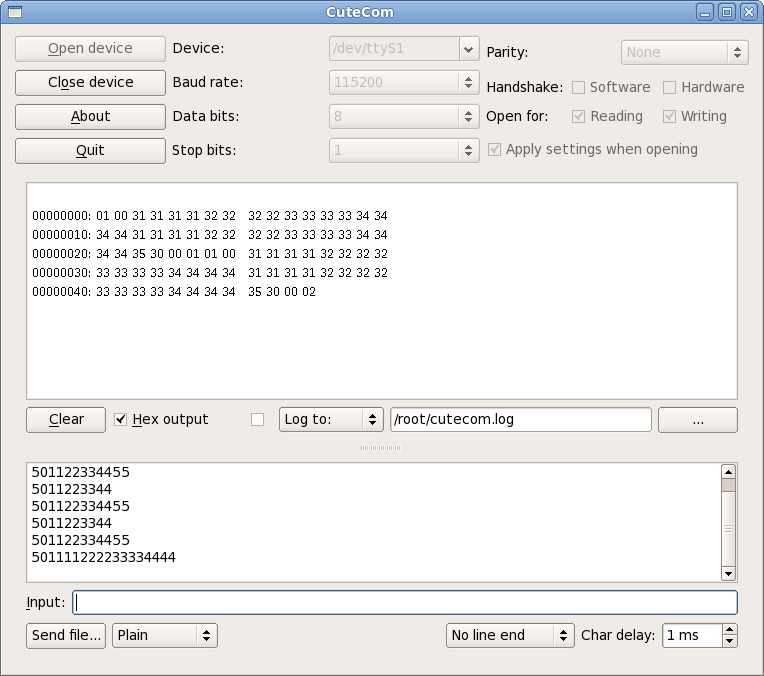764x676 pixels.
Task: Click history scrollbar up arrow
Action: click(728, 472)
